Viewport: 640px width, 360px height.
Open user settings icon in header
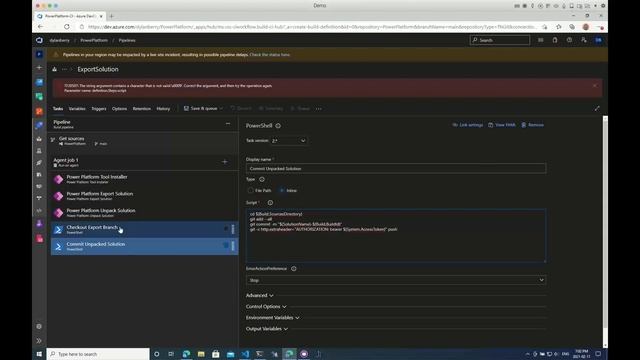click(584, 40)
